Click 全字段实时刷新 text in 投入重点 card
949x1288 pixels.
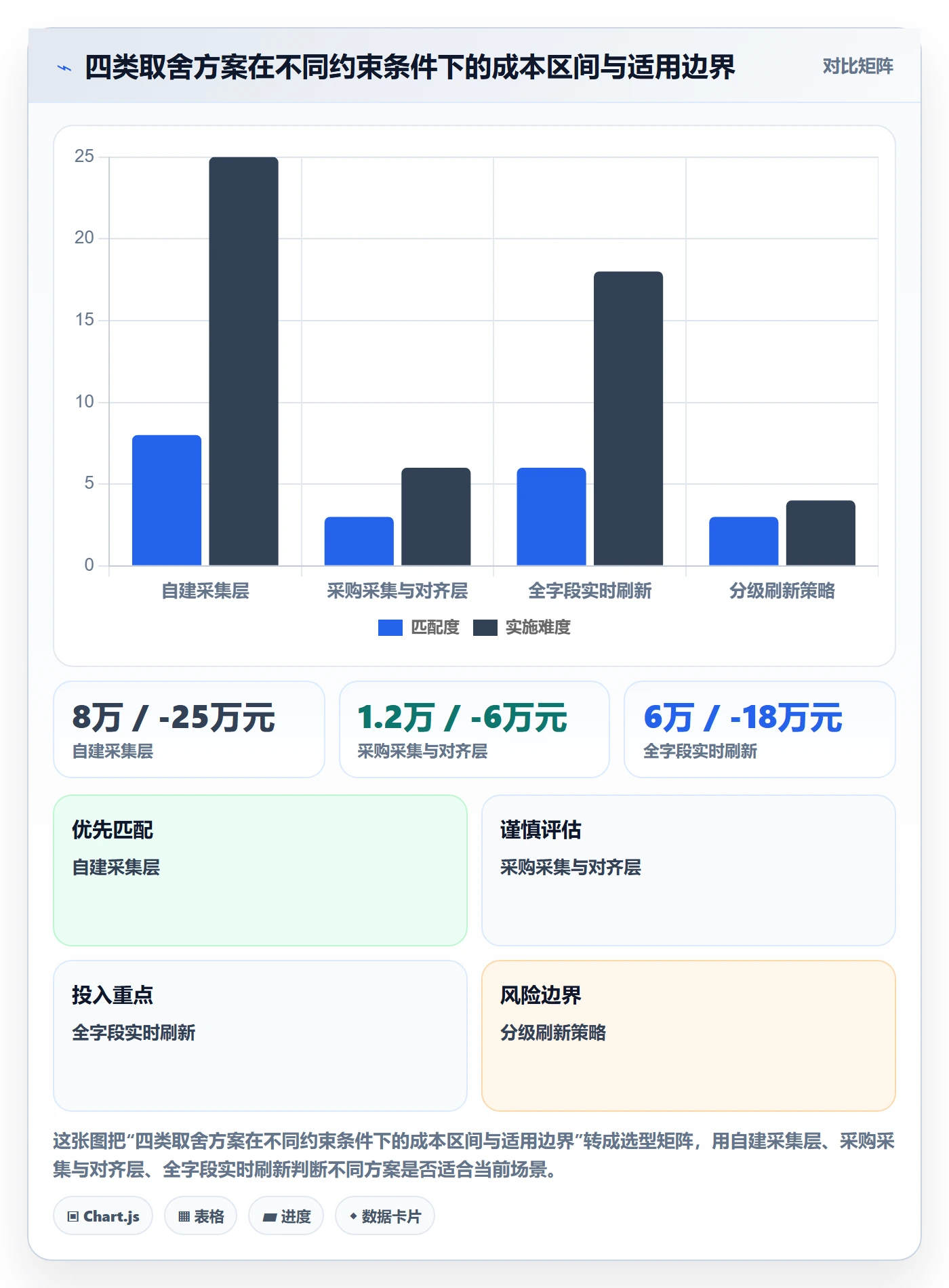tap(134, 1033)
